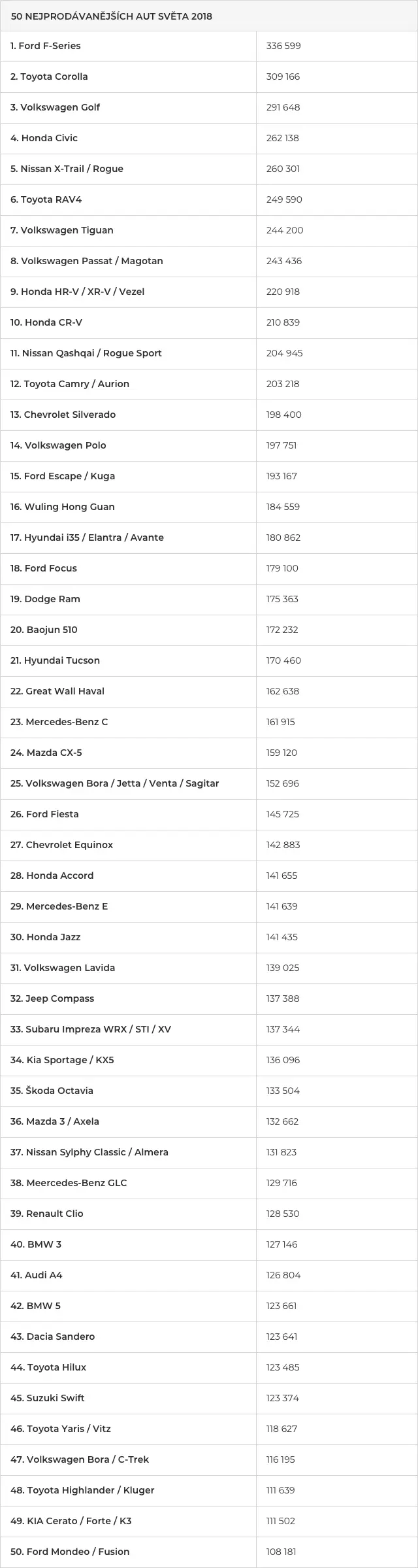Select '50. Ford Mondeo / Fusion' entry
This screenshot has height=1568, width=418.
pos(71,1552)
